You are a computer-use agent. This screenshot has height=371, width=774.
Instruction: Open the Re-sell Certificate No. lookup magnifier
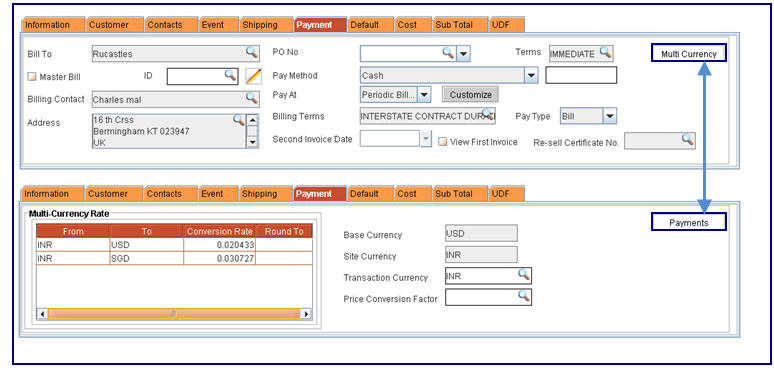click(x=688, y=140)
